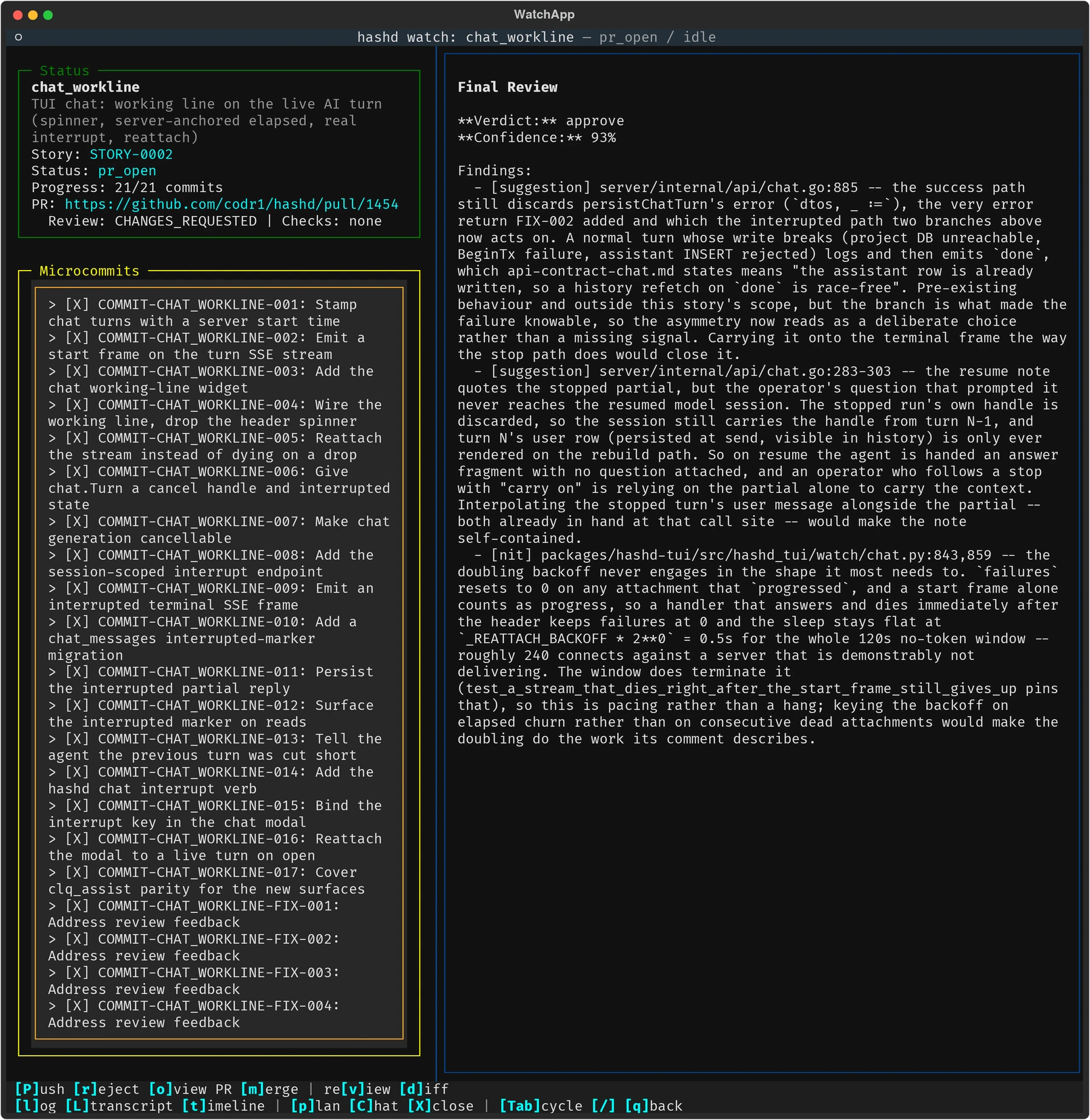Image resolution: width=1090 pixels, height=1120 pixels.
Task: Choose the [o]view PR command
Action: [x=190, y=1089]
